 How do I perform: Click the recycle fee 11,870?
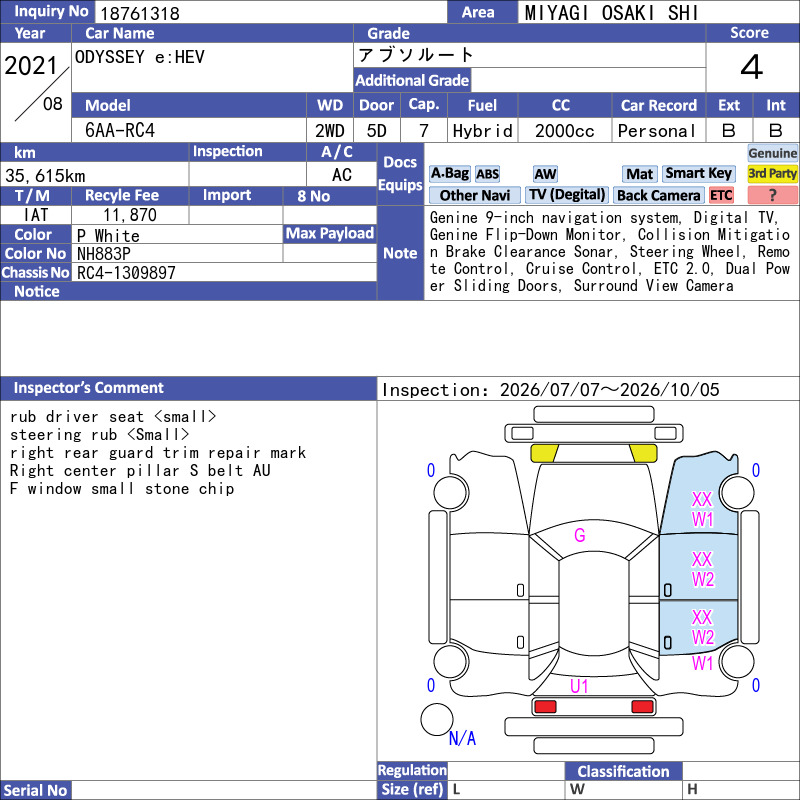(130, 215)
